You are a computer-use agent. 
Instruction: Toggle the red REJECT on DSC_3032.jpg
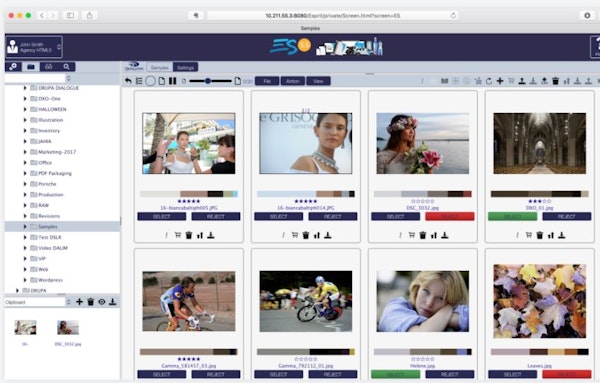pos(450,217)
